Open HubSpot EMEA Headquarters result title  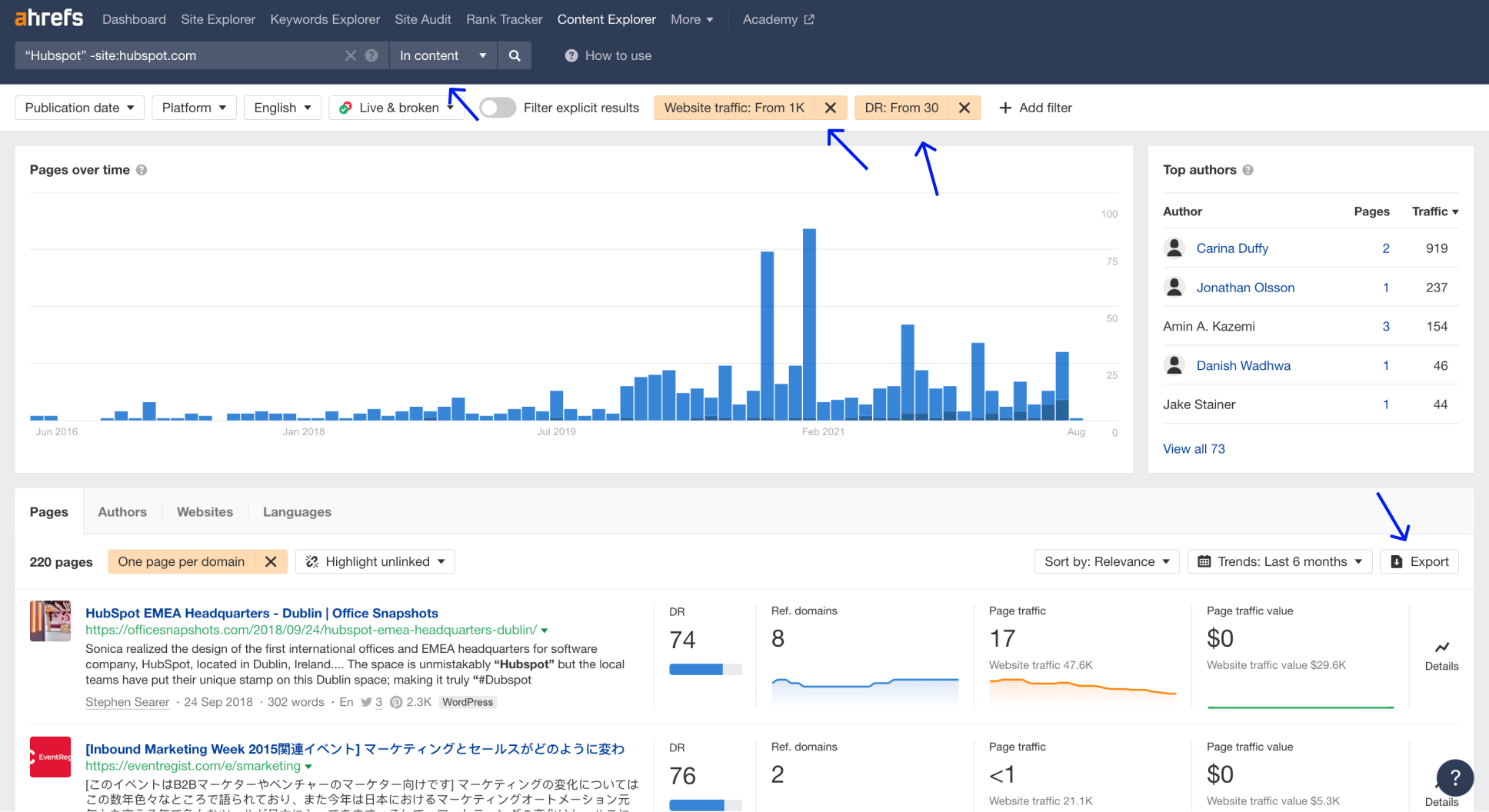261,613
